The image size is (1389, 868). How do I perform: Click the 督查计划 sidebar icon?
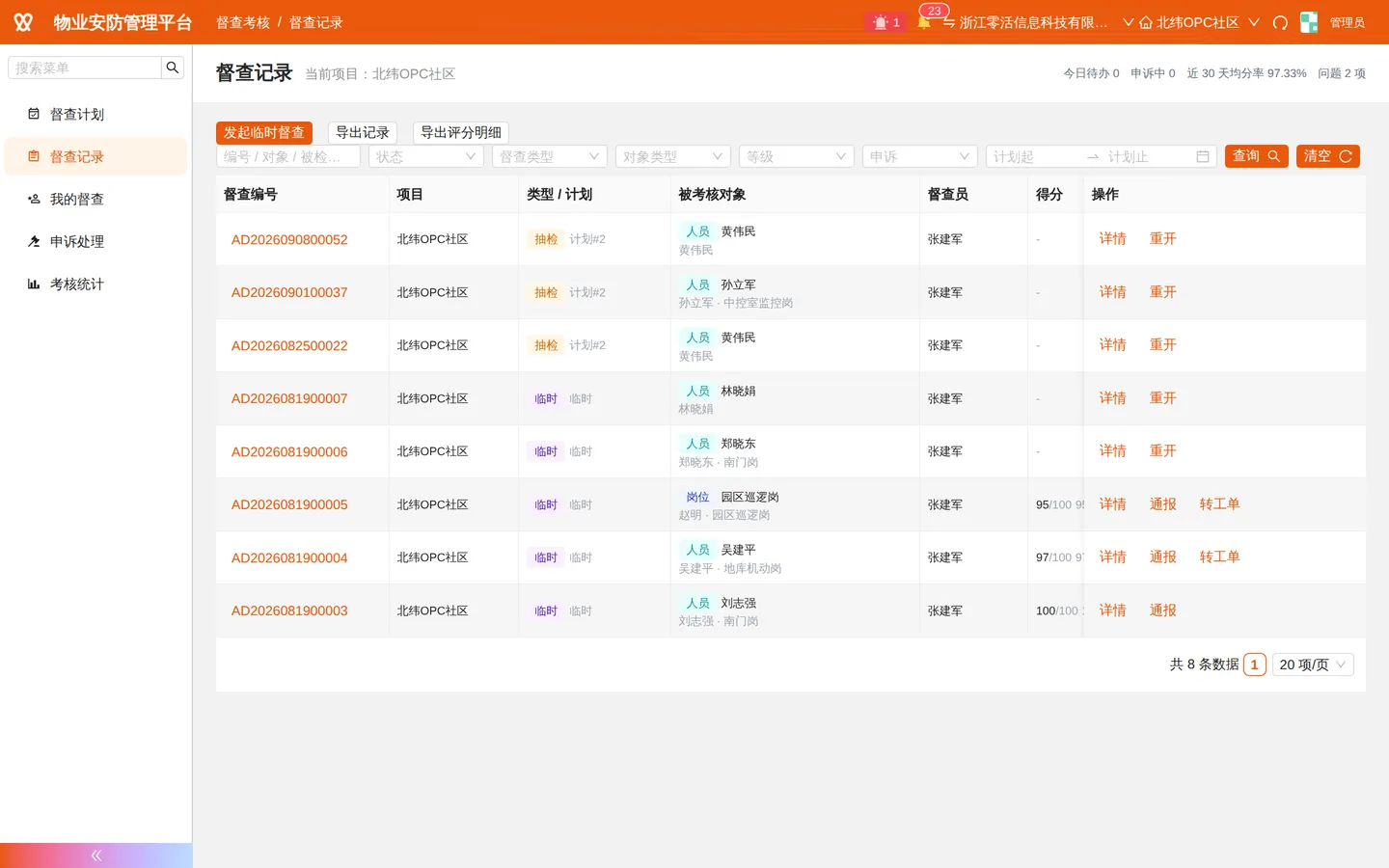click(x=34, y=114)
